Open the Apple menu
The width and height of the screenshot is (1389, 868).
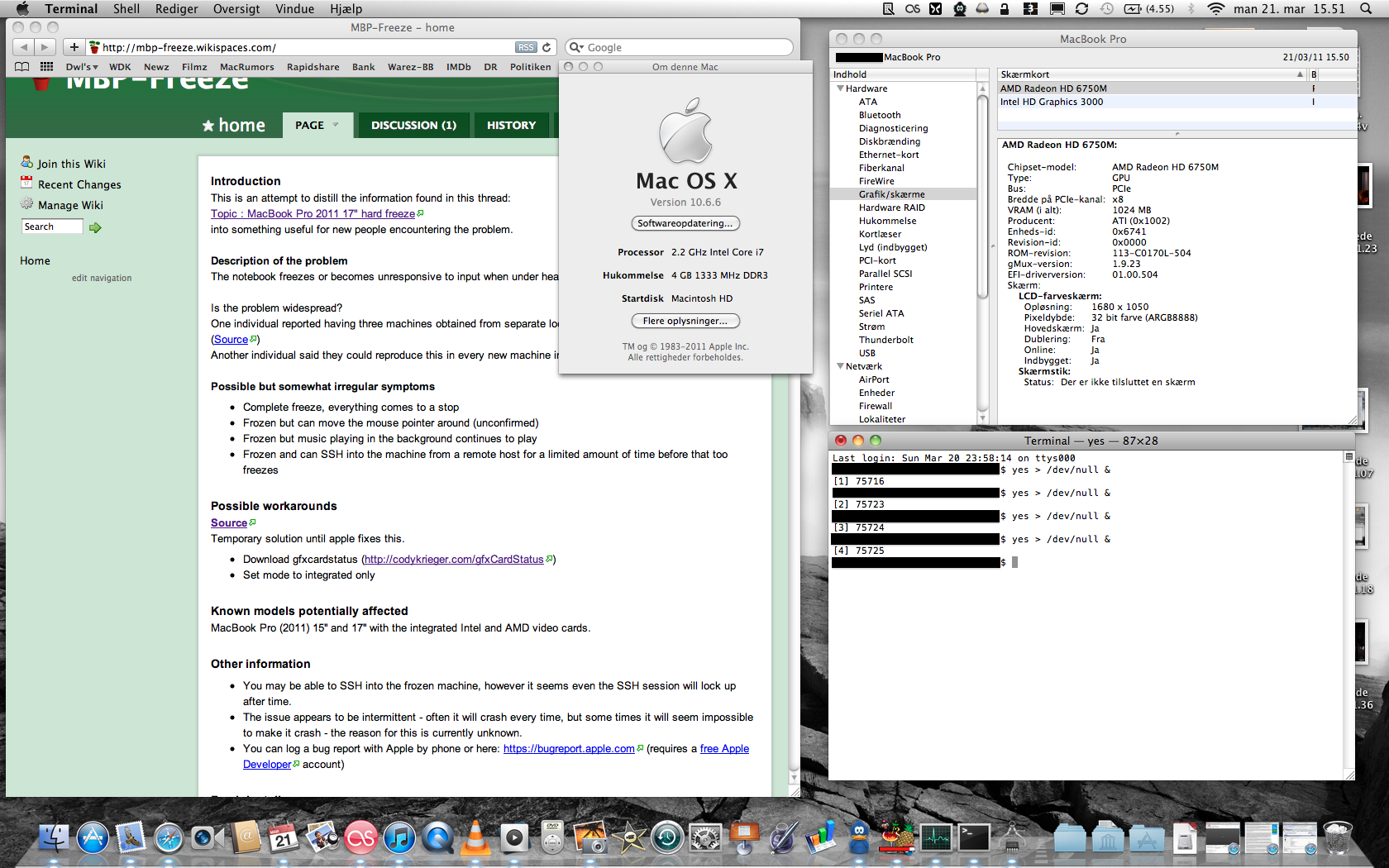(22, 9)
